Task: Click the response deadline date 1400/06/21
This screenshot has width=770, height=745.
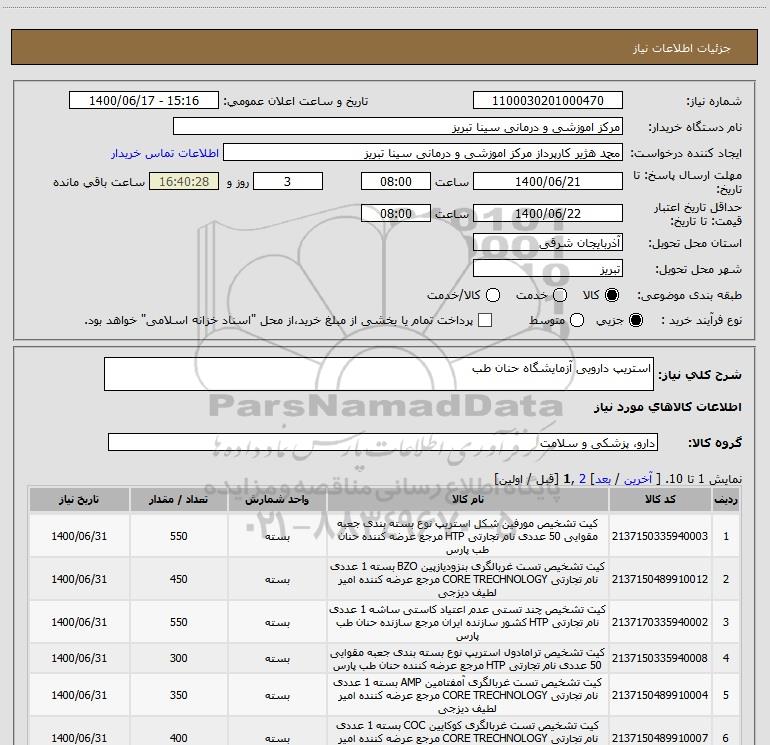Action: (548, 181)
